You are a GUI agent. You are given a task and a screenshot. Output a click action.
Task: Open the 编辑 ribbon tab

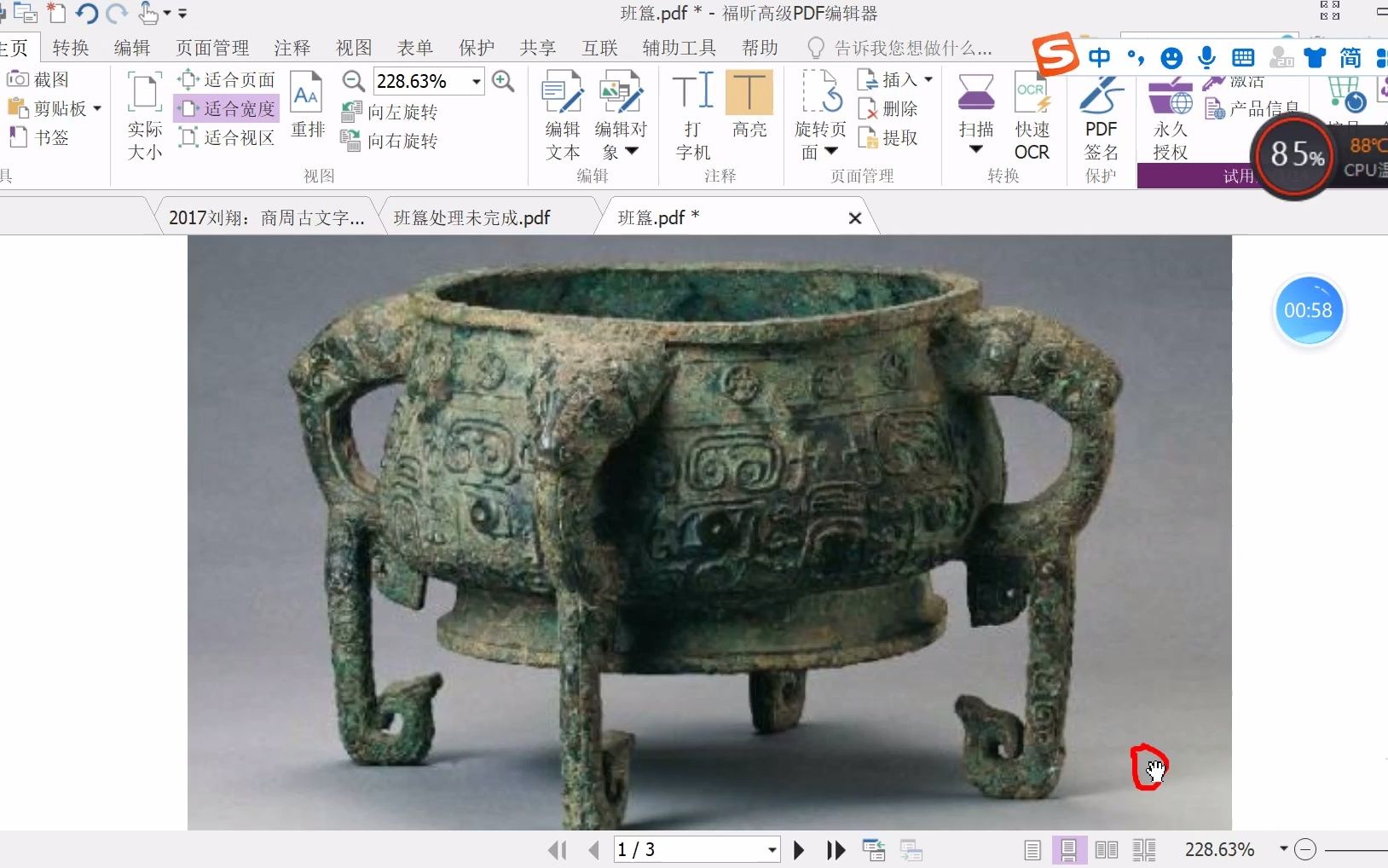[132, 48]
